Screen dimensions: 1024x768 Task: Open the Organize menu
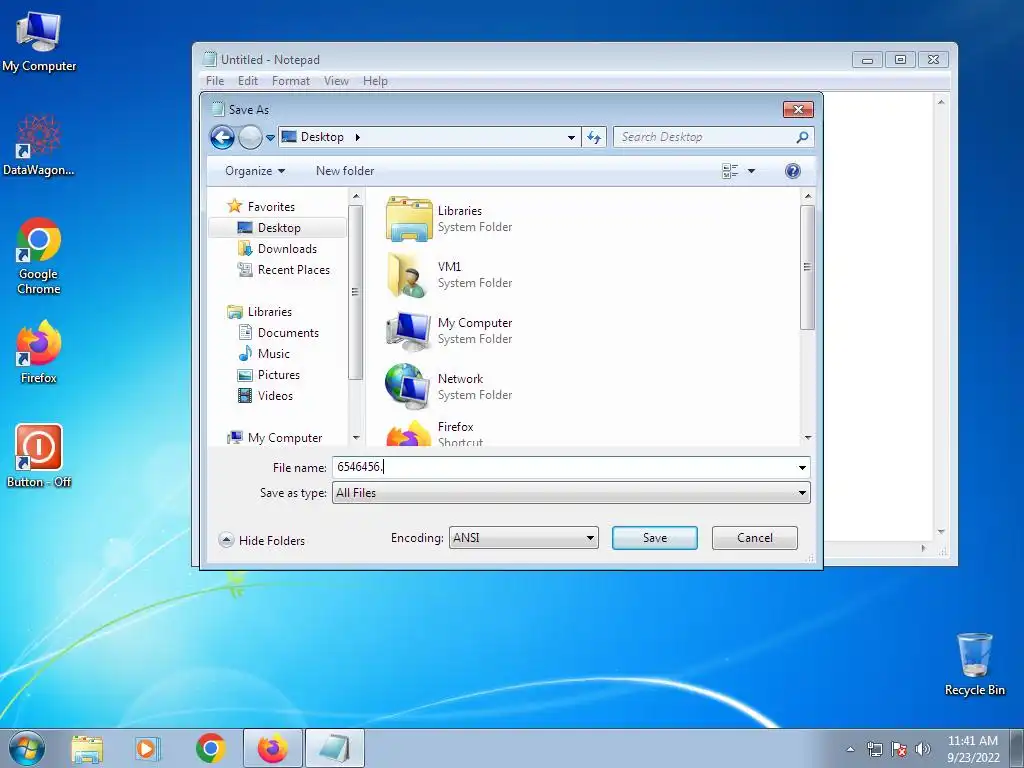pyautogui.click(x=255, y=171)
